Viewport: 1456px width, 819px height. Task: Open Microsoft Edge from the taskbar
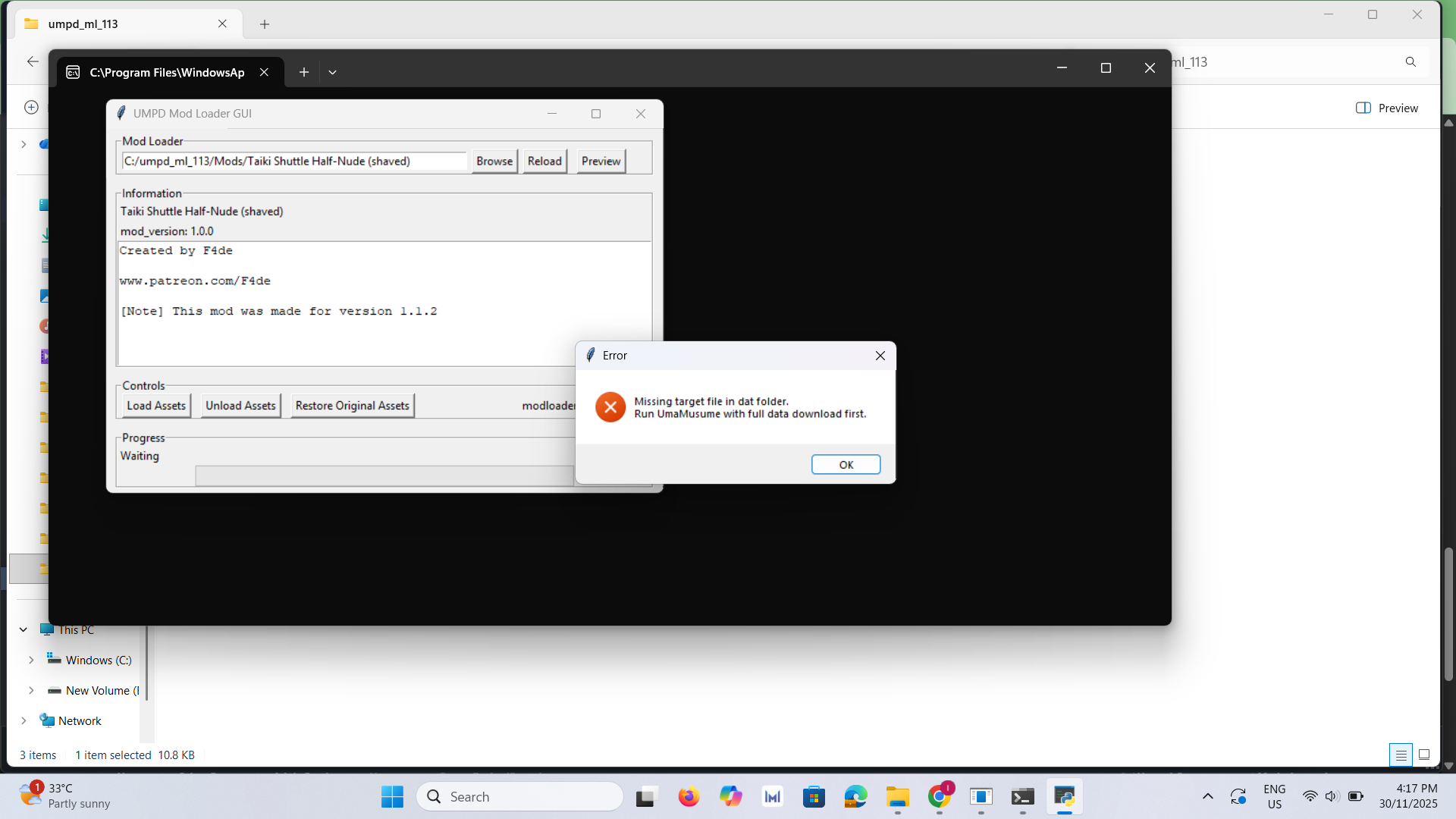856,797
